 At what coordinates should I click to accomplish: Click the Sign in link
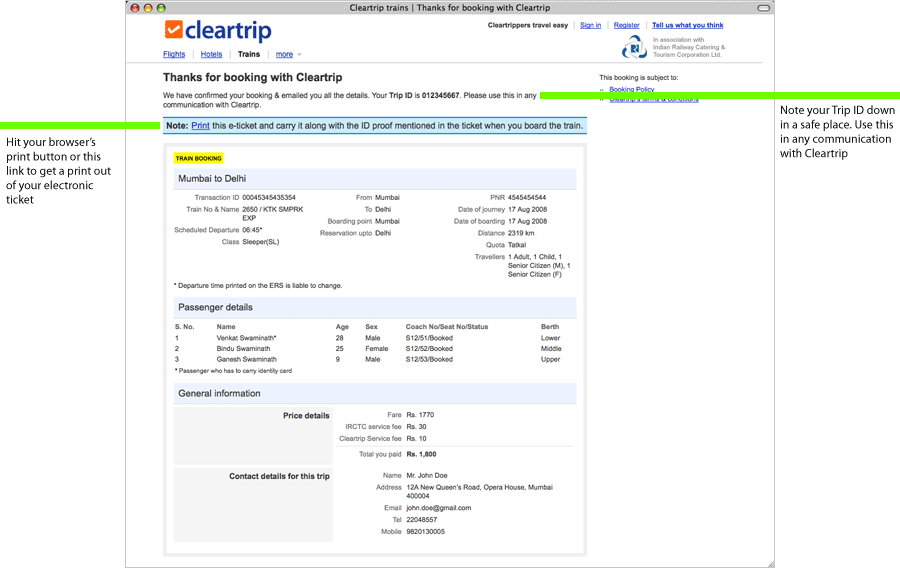pos(590,25)
